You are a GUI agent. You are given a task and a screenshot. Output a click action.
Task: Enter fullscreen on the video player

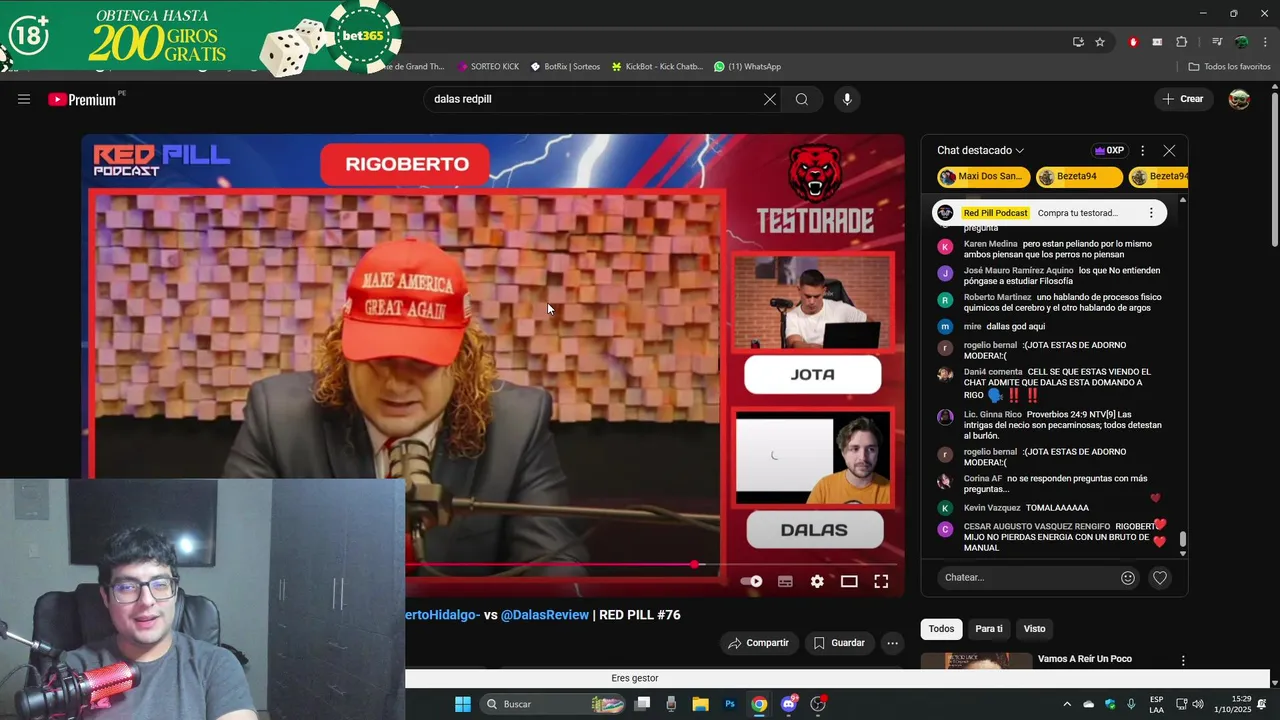click(x=881, y=581)
